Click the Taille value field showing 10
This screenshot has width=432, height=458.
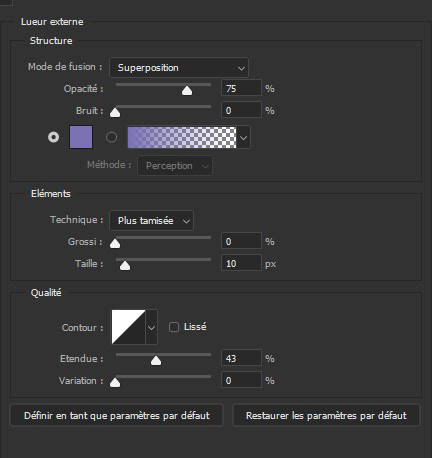(x=241, y=263)
